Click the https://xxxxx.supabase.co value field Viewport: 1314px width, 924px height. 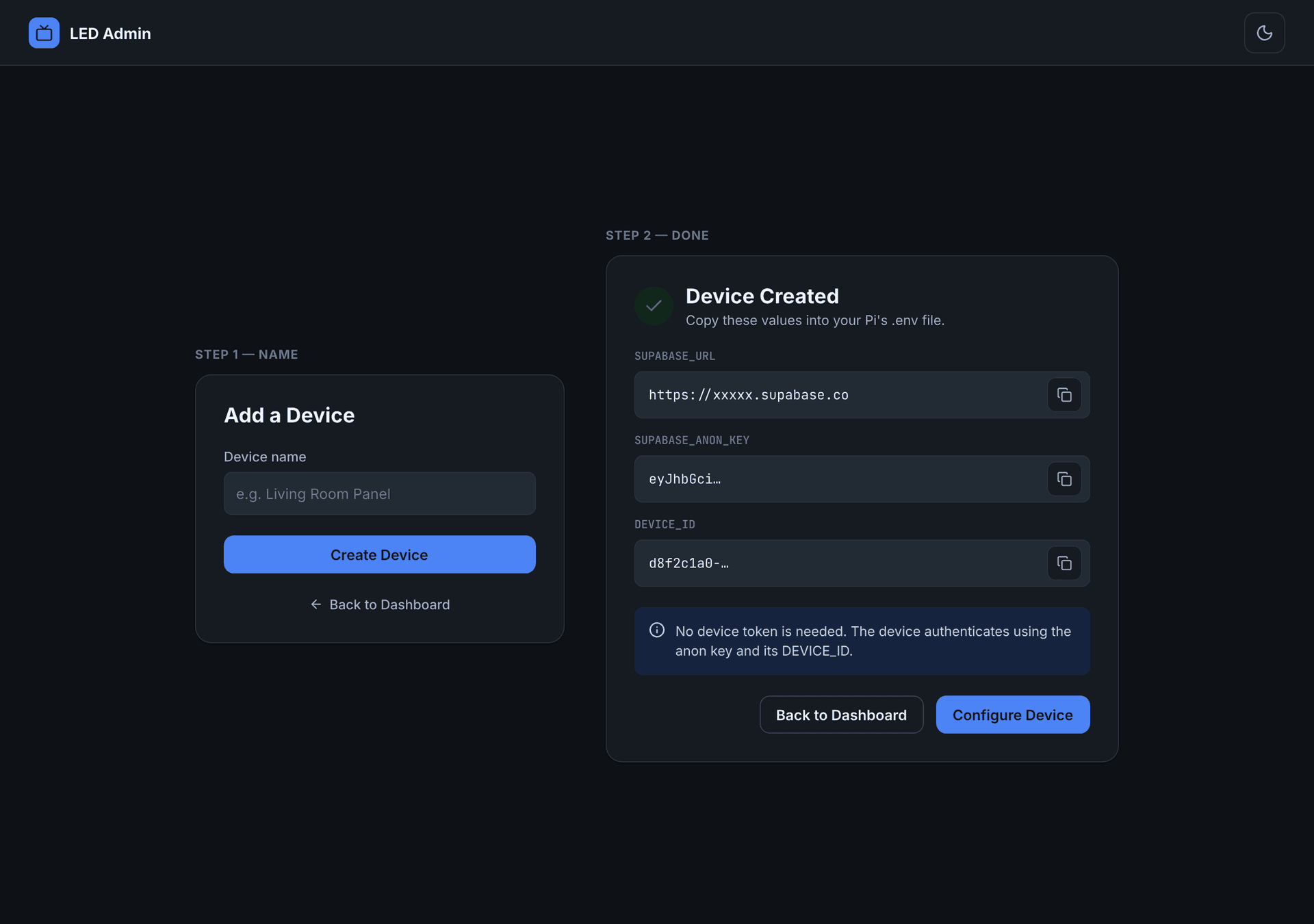(x=862, y=395)
